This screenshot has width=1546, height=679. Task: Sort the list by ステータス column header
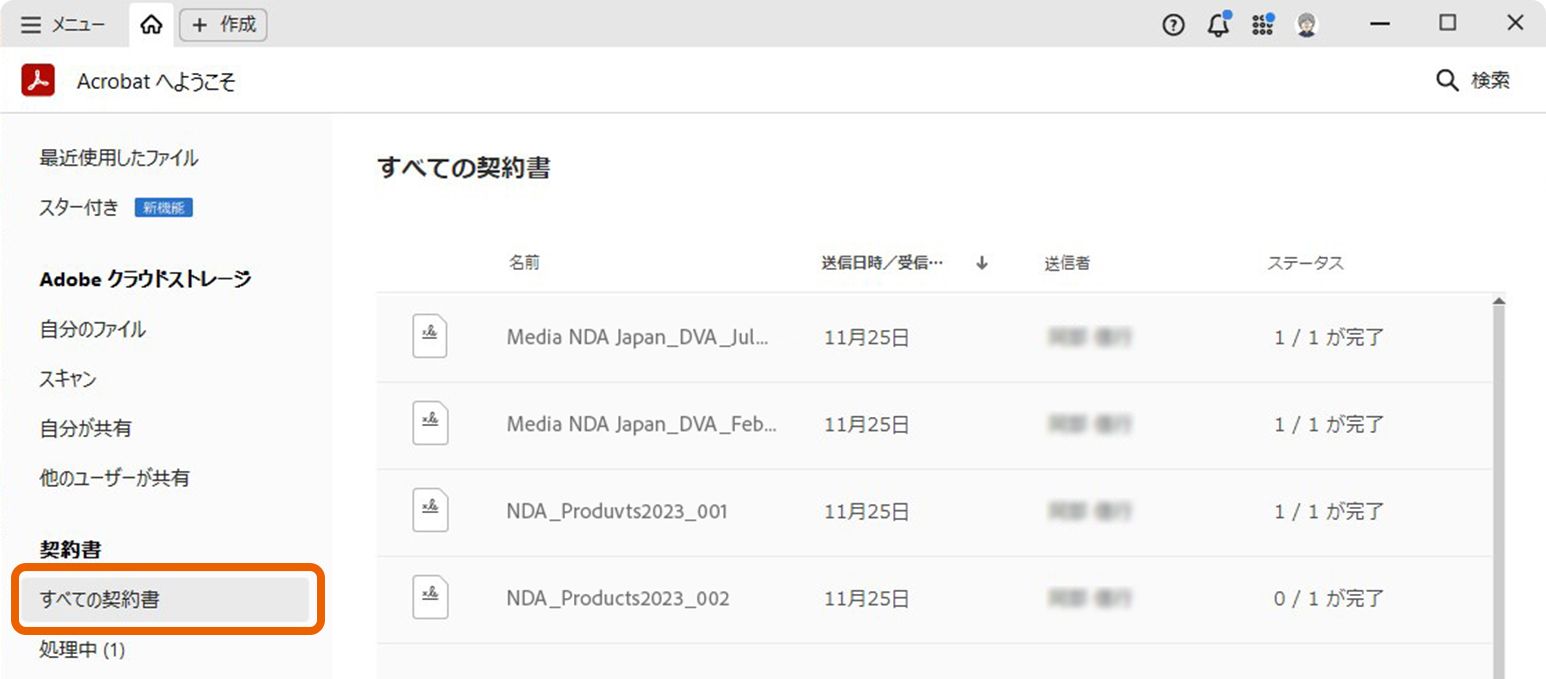[x=1305, y=263]
